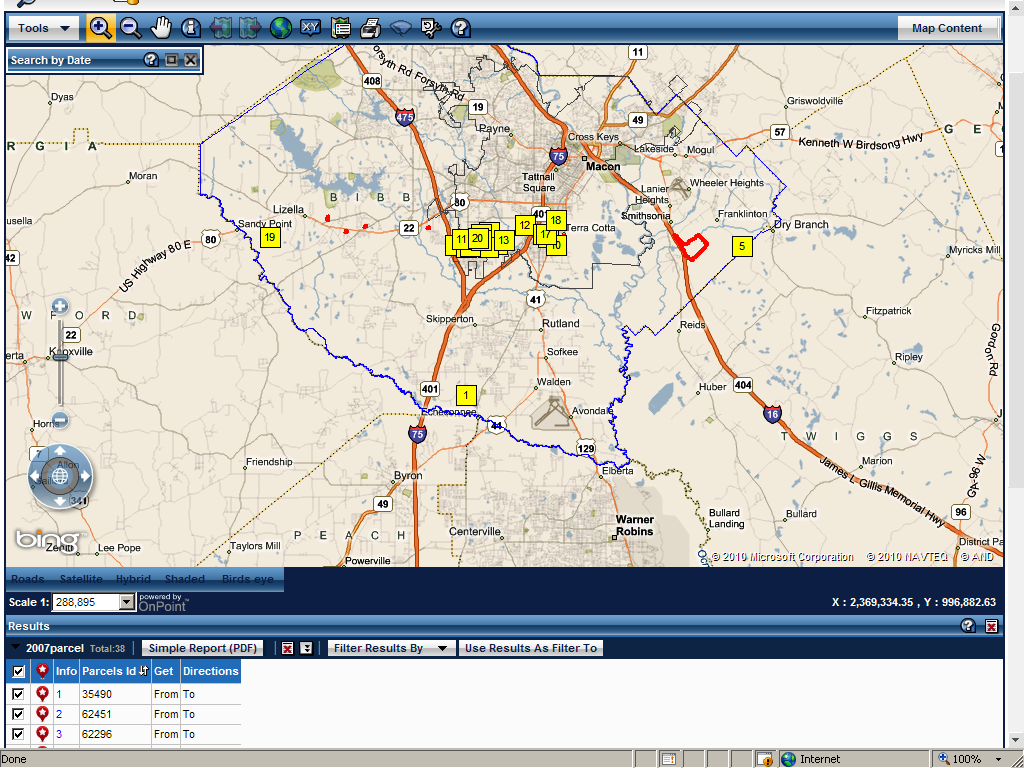Viewport: 1024px width, 768px height.
Task: Close the Search by Date panel
Action: [x=191, y=60]
